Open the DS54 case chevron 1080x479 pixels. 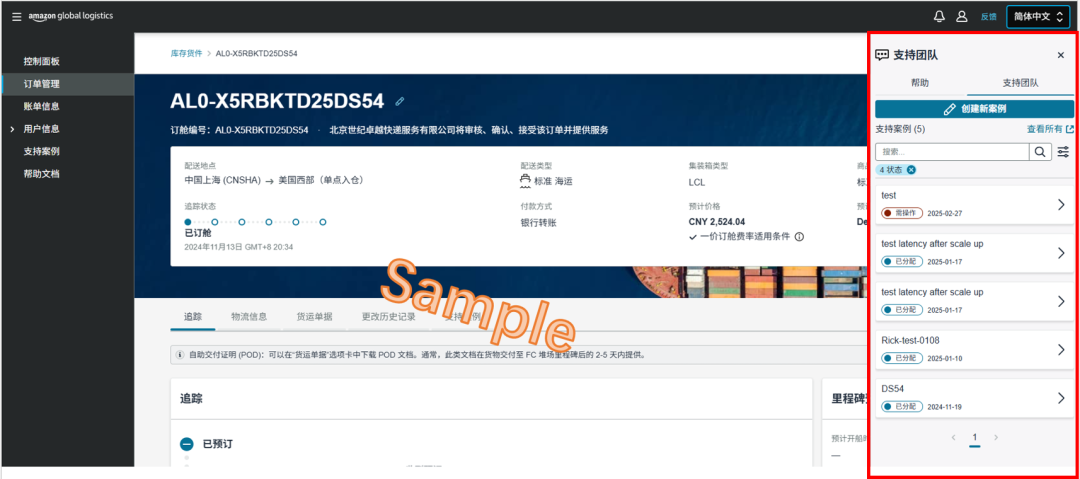coord(1061,398)
